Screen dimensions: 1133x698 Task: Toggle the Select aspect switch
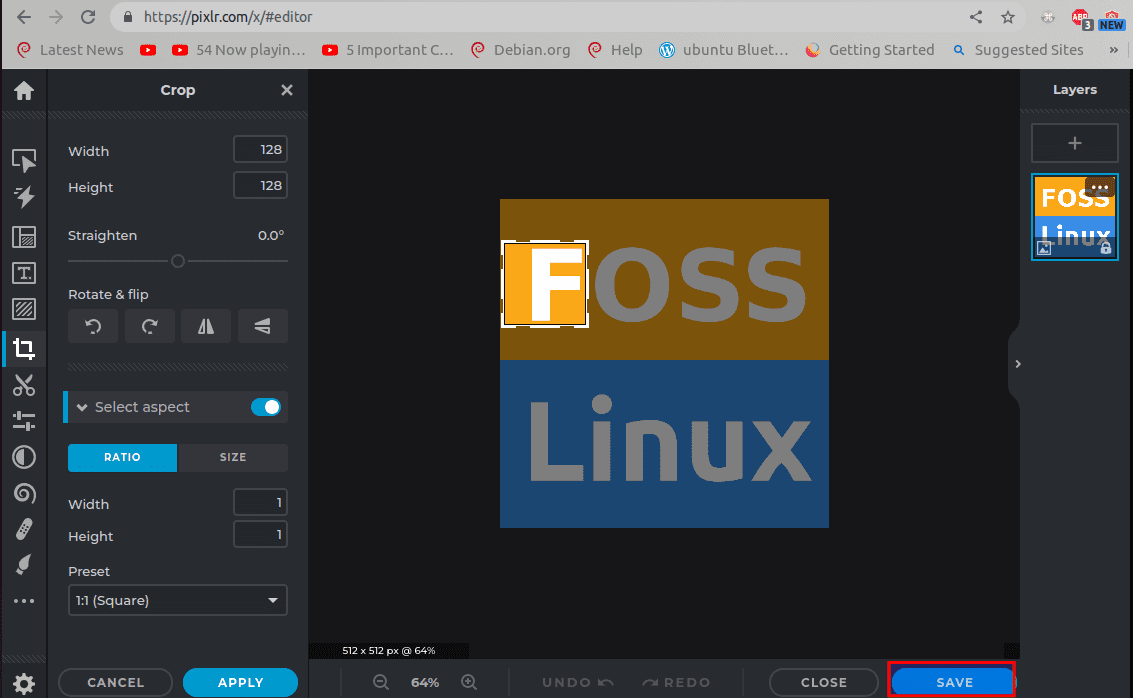[266, 407]
